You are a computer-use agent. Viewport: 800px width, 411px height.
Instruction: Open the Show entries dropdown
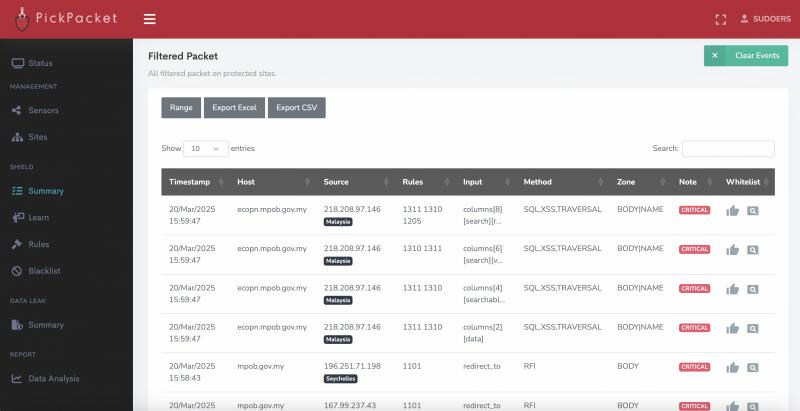(x=206, y=148)
